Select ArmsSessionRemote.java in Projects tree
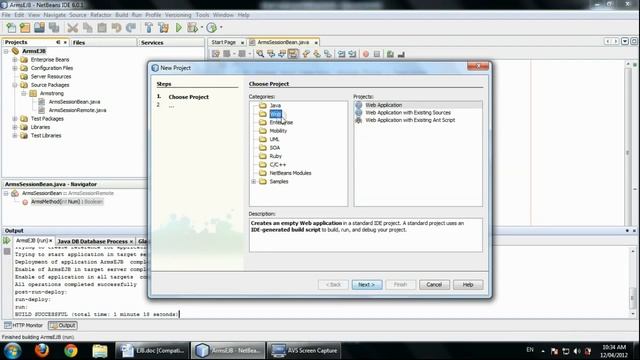The height and width of the screenshot is (360, 640). [x=78, y=110]
